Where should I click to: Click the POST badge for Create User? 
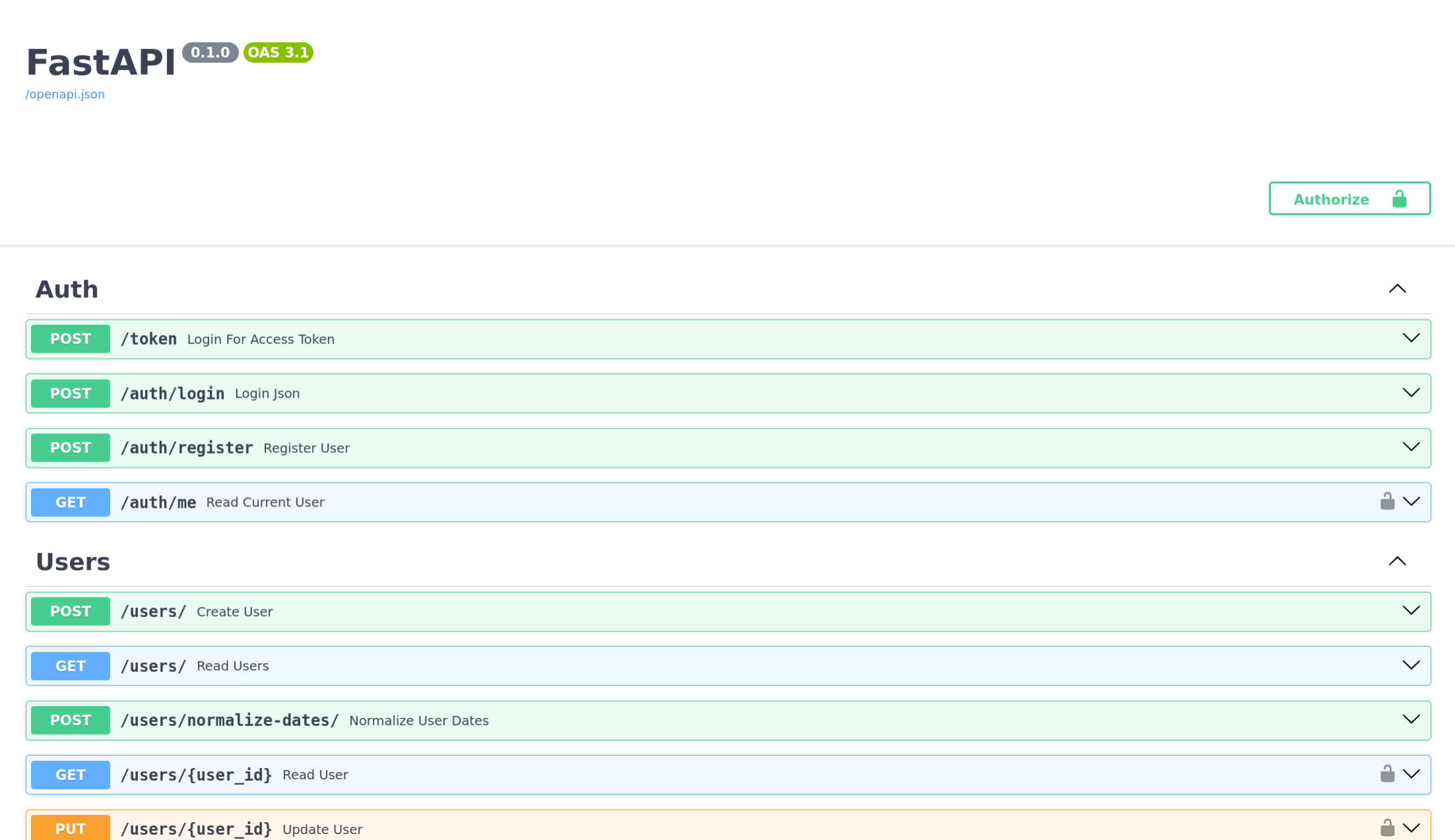[71, 611]
